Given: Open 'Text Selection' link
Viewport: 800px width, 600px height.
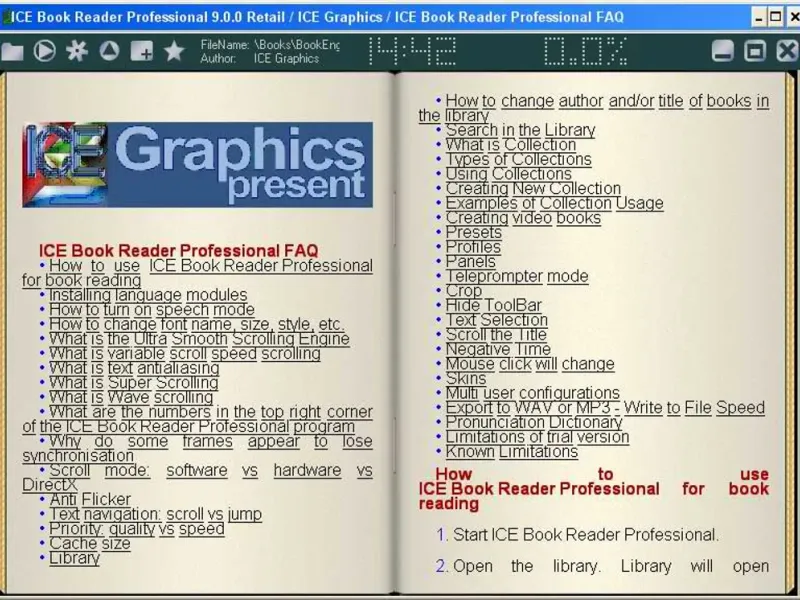Looking at the screenshot, I should (x=496, y=320).
